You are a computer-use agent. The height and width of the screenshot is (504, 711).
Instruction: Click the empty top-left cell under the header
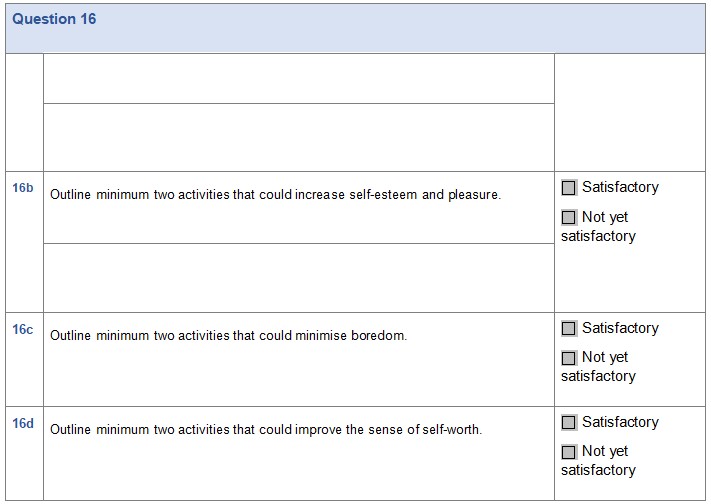[24, 111]
